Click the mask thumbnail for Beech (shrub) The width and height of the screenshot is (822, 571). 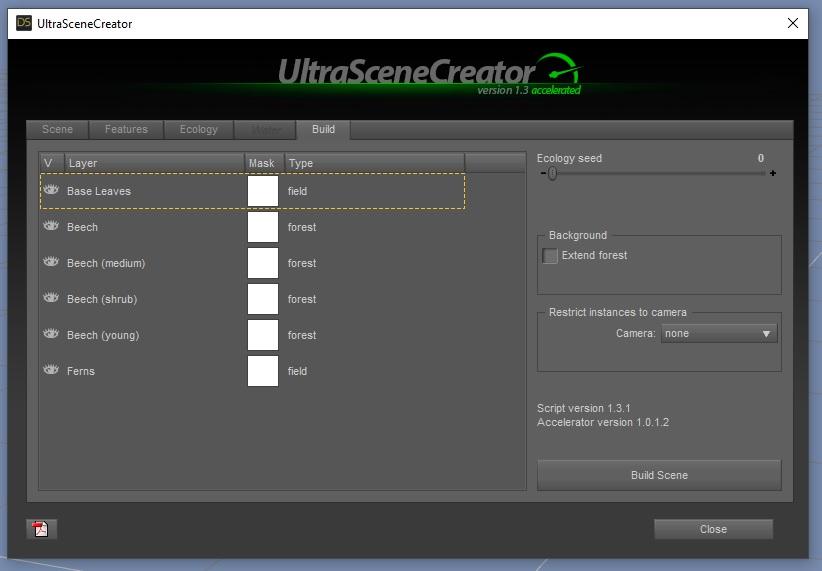263,299
